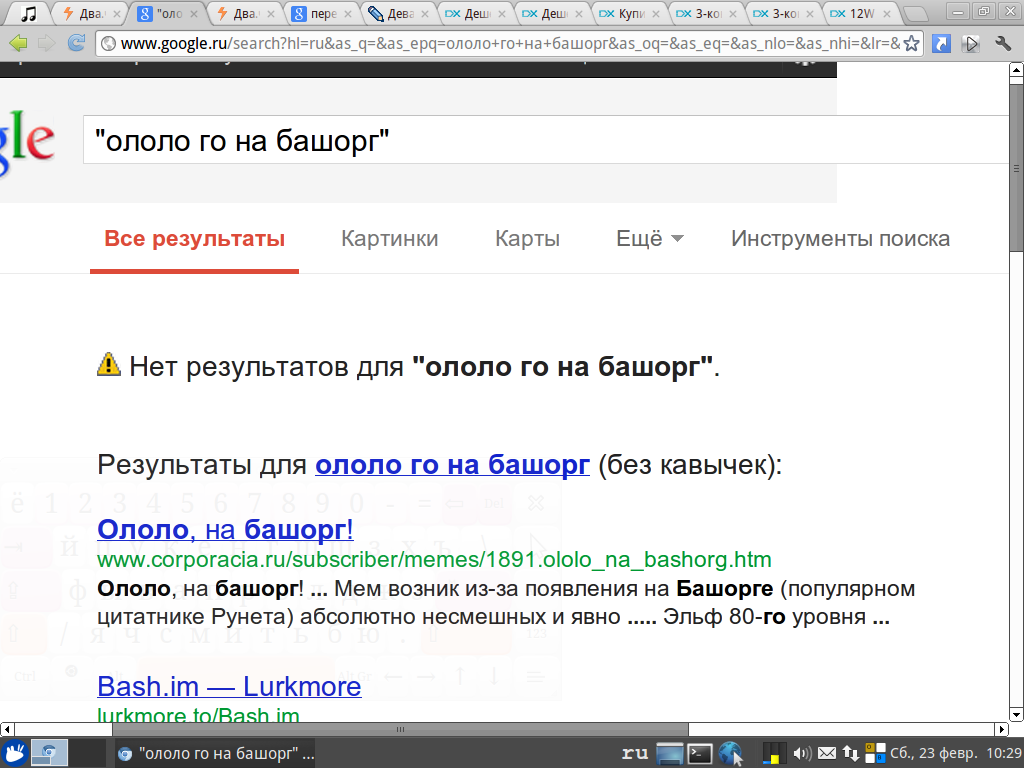Switch to the "Дева" tab
Image resolution: width=1024 pixels, height=768 pixels.
pyautogui.click(x=400, y=13)
